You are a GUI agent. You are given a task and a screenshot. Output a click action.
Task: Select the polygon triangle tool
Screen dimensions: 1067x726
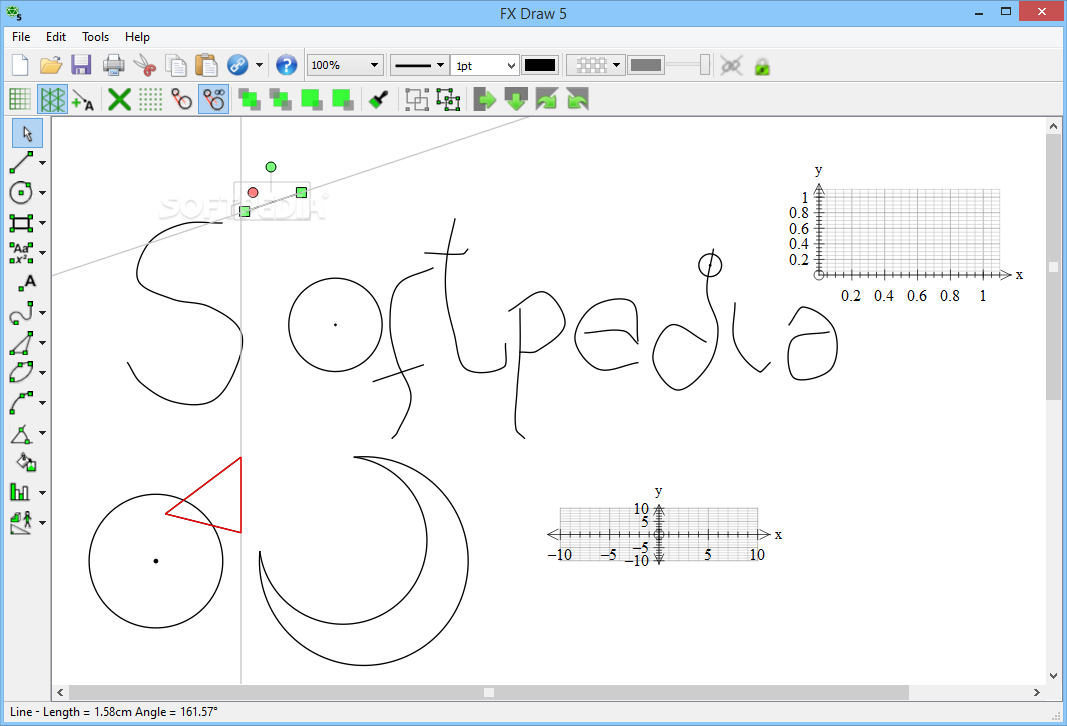click(21, 343)
